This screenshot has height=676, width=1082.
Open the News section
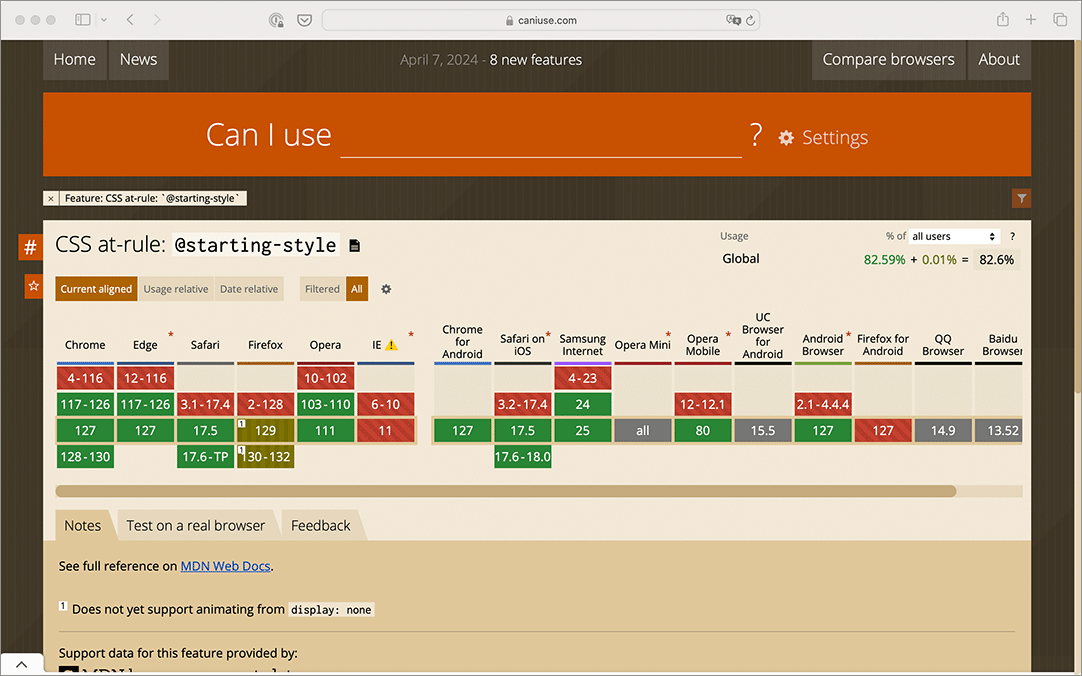[139, 60]
